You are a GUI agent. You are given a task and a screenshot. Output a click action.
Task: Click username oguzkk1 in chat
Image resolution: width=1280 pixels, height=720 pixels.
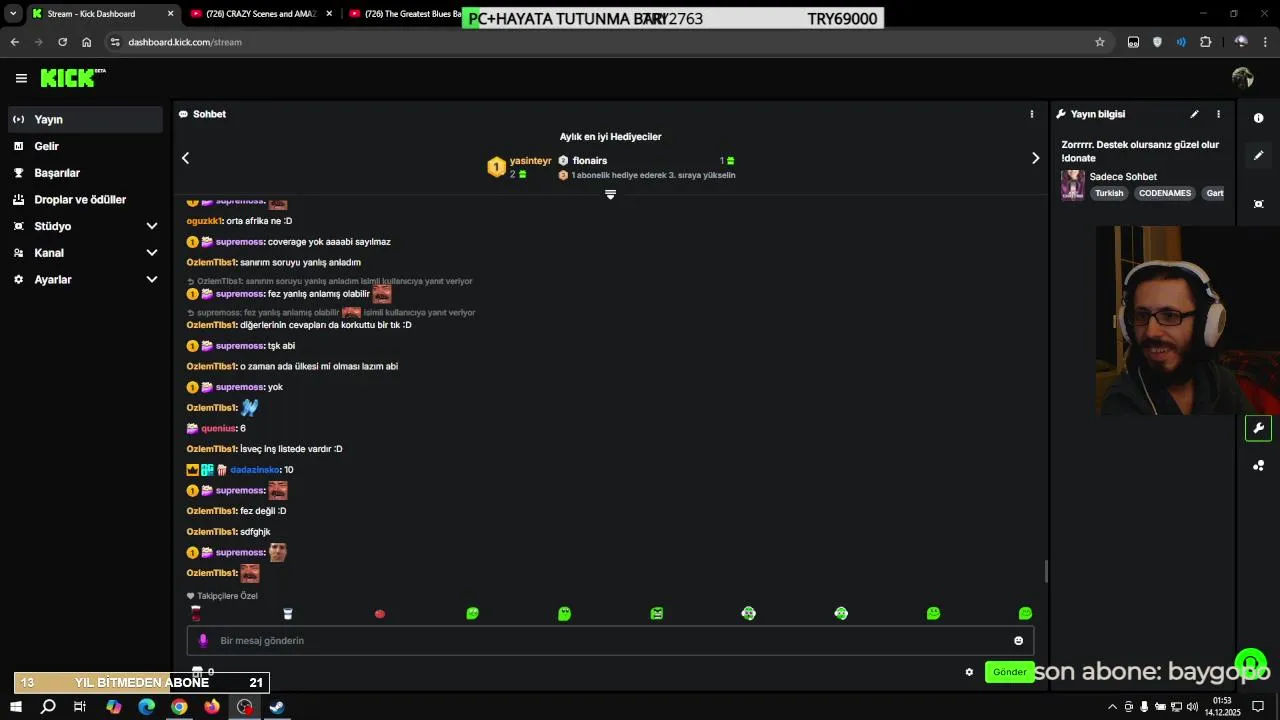tap(204, 221)
